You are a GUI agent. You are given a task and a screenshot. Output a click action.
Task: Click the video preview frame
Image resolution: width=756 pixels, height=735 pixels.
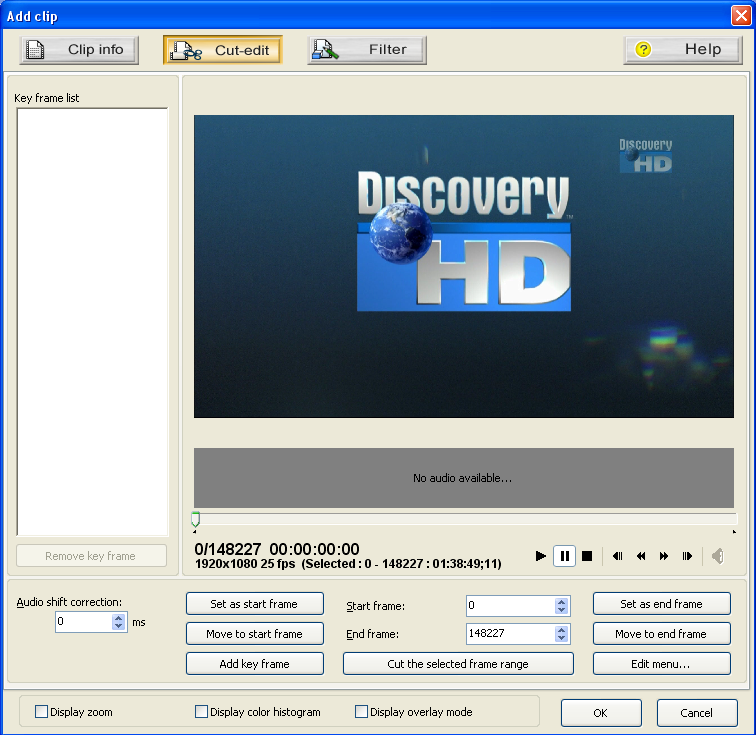(x=464, y=266)
